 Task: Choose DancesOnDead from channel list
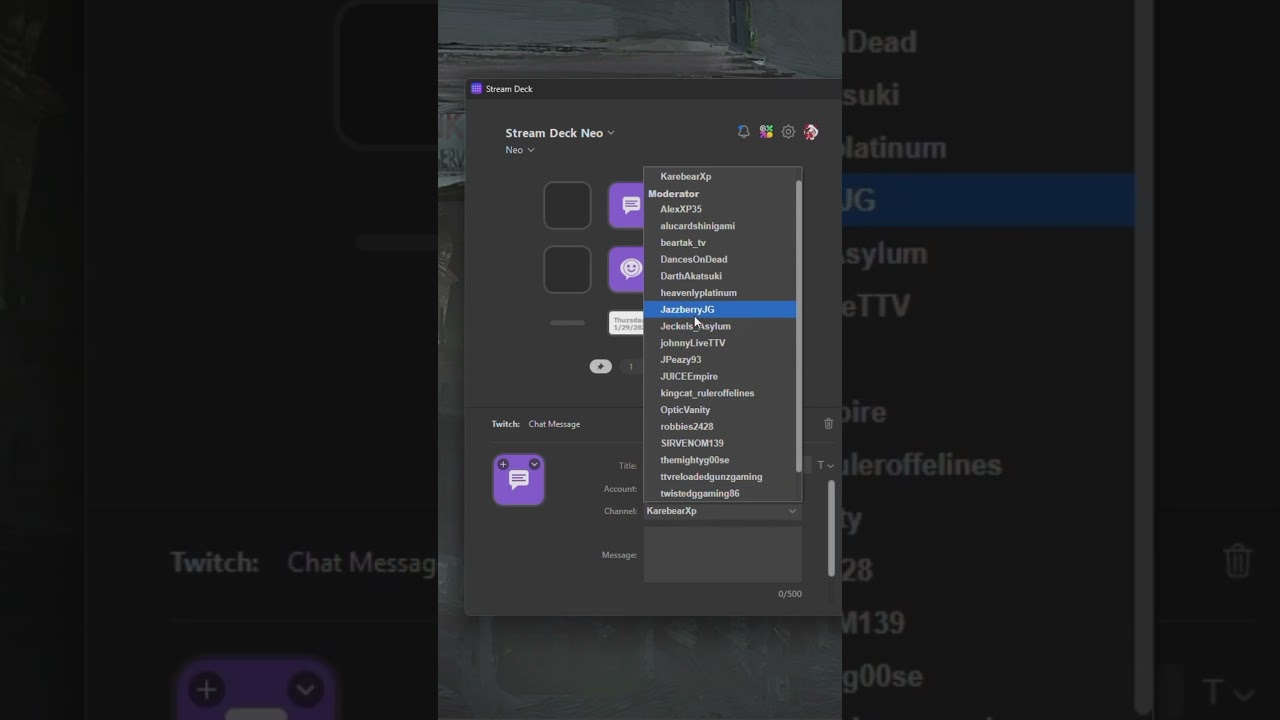719,259
